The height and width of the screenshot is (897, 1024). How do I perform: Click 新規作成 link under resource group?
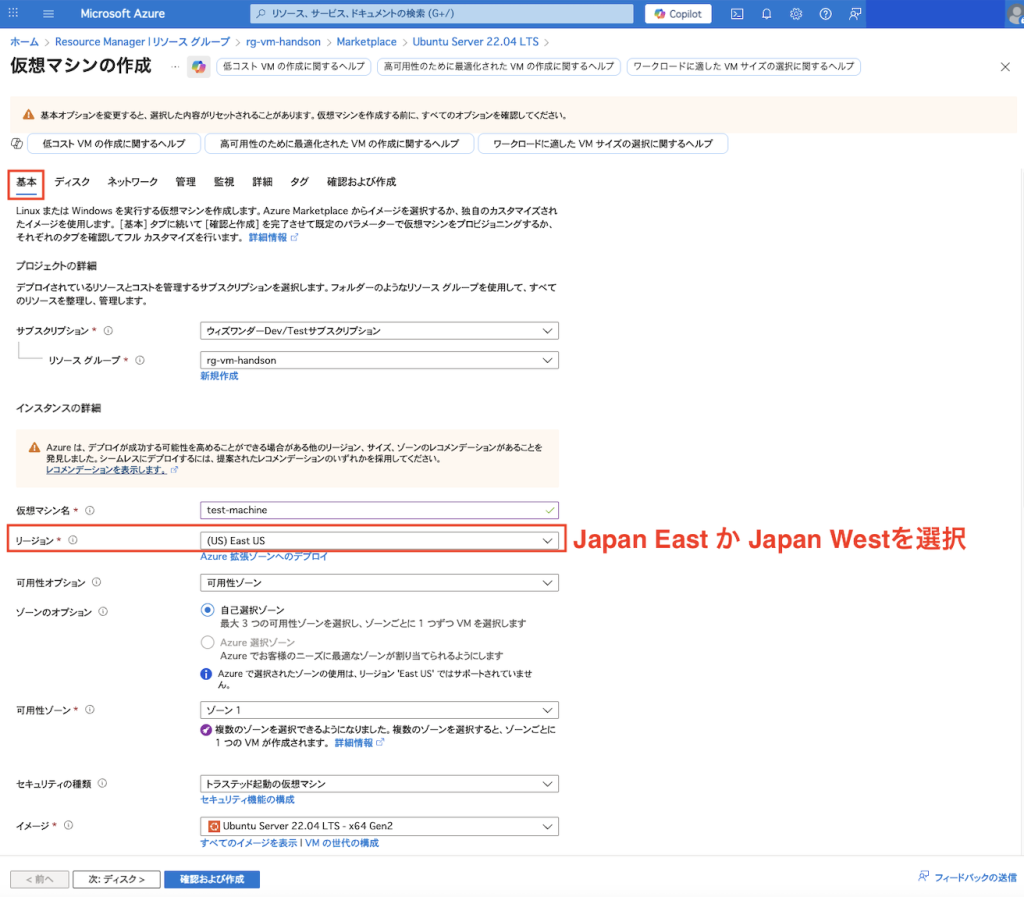[x=219, y=376]
